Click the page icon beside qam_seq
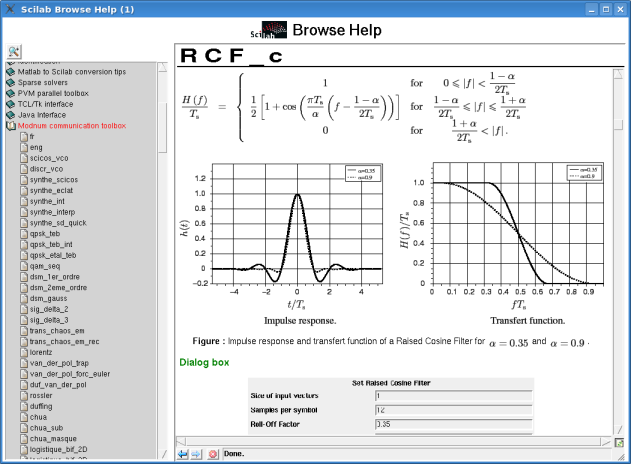 pos(24,266)
